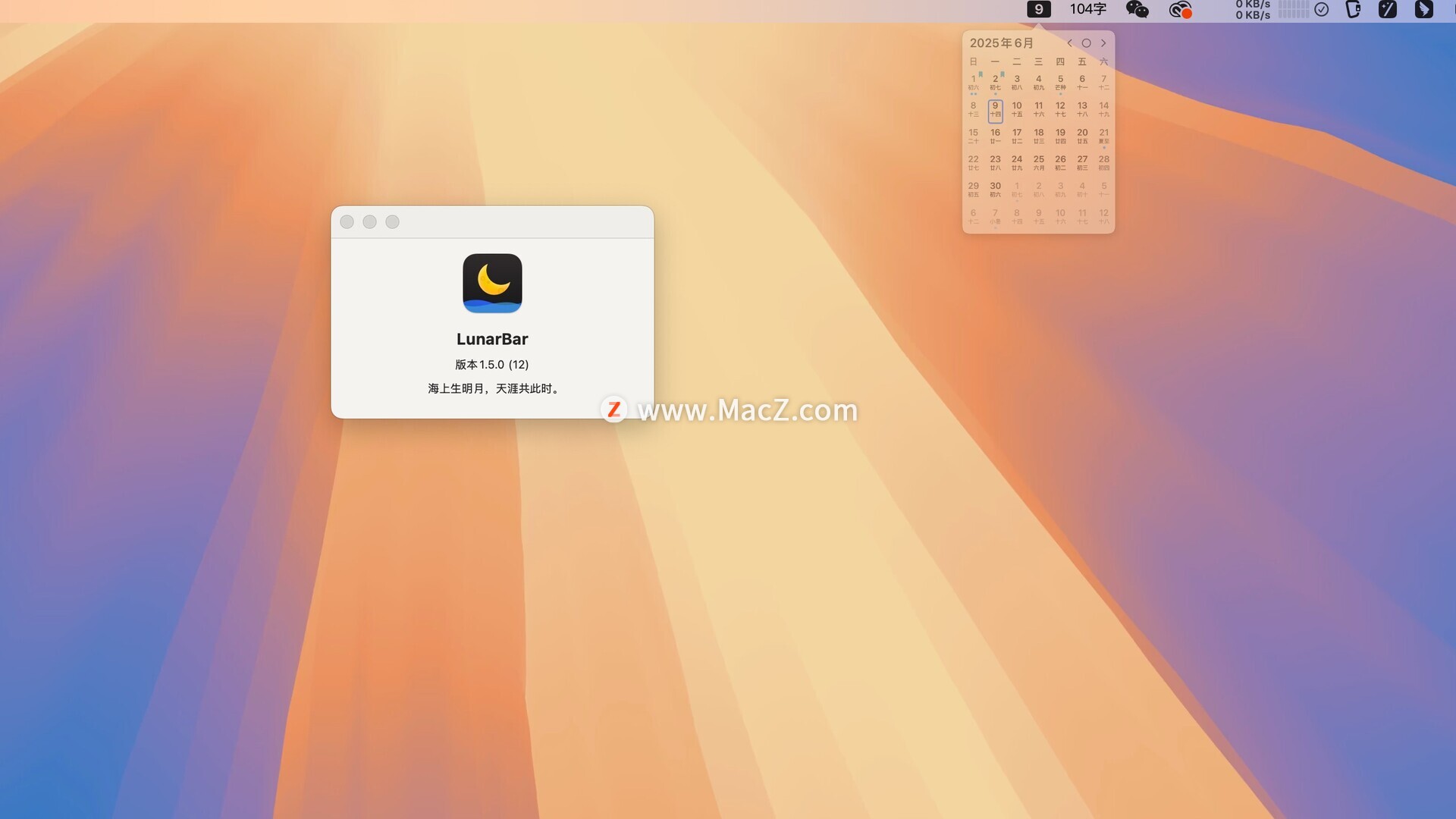Jump to today using the circle button

point(1086,43)
